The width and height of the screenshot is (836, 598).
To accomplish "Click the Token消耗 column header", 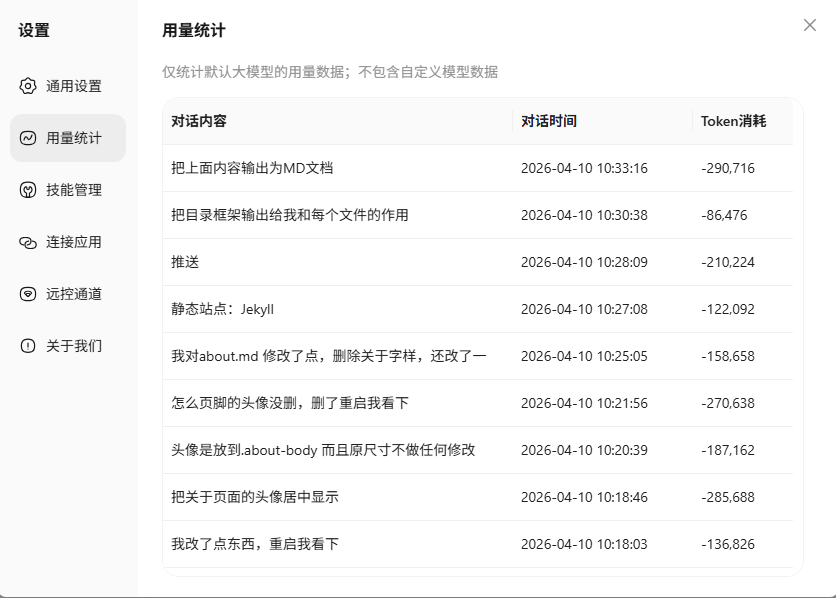I will click(x=733, y=121).
